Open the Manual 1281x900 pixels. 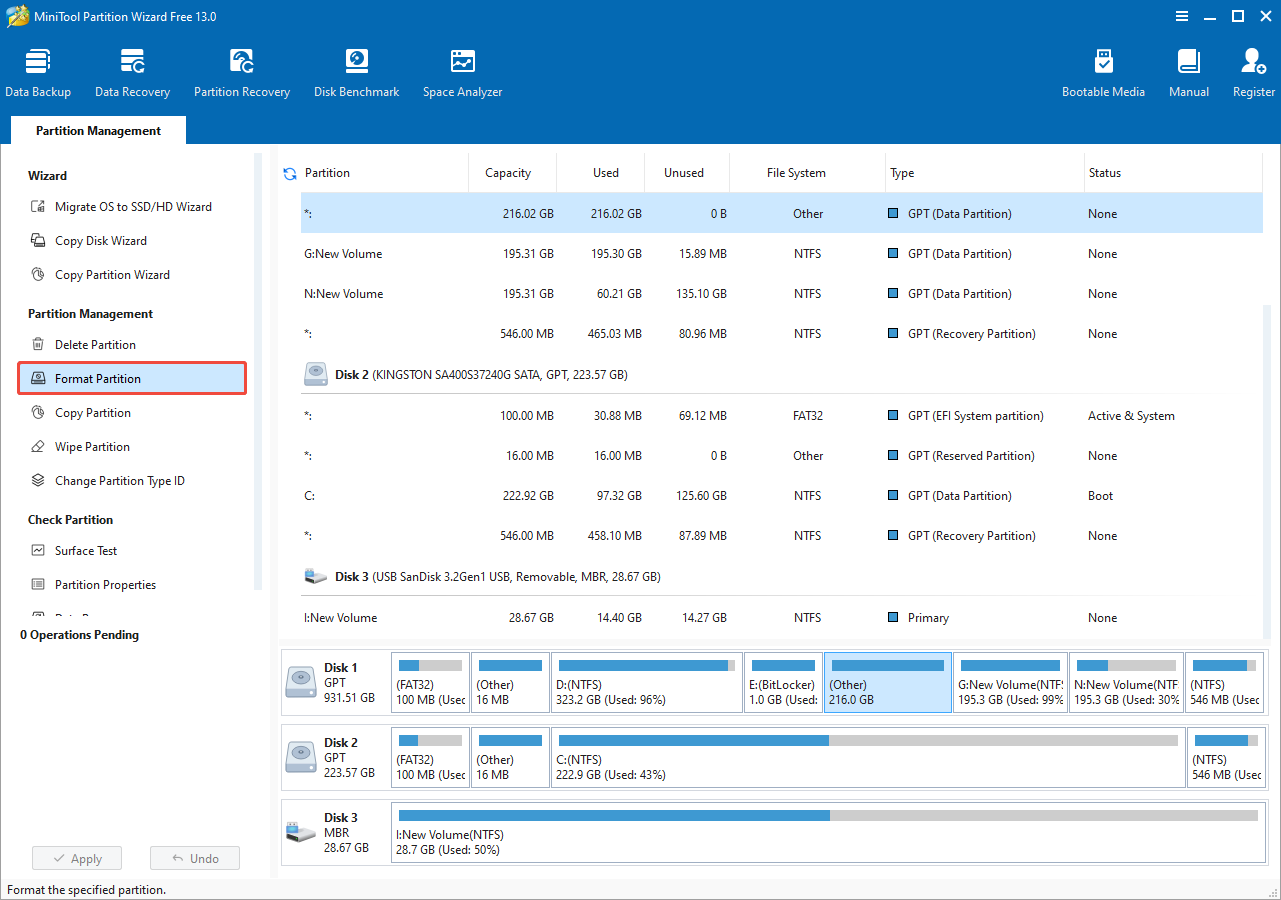click(x=1188, y=70)
